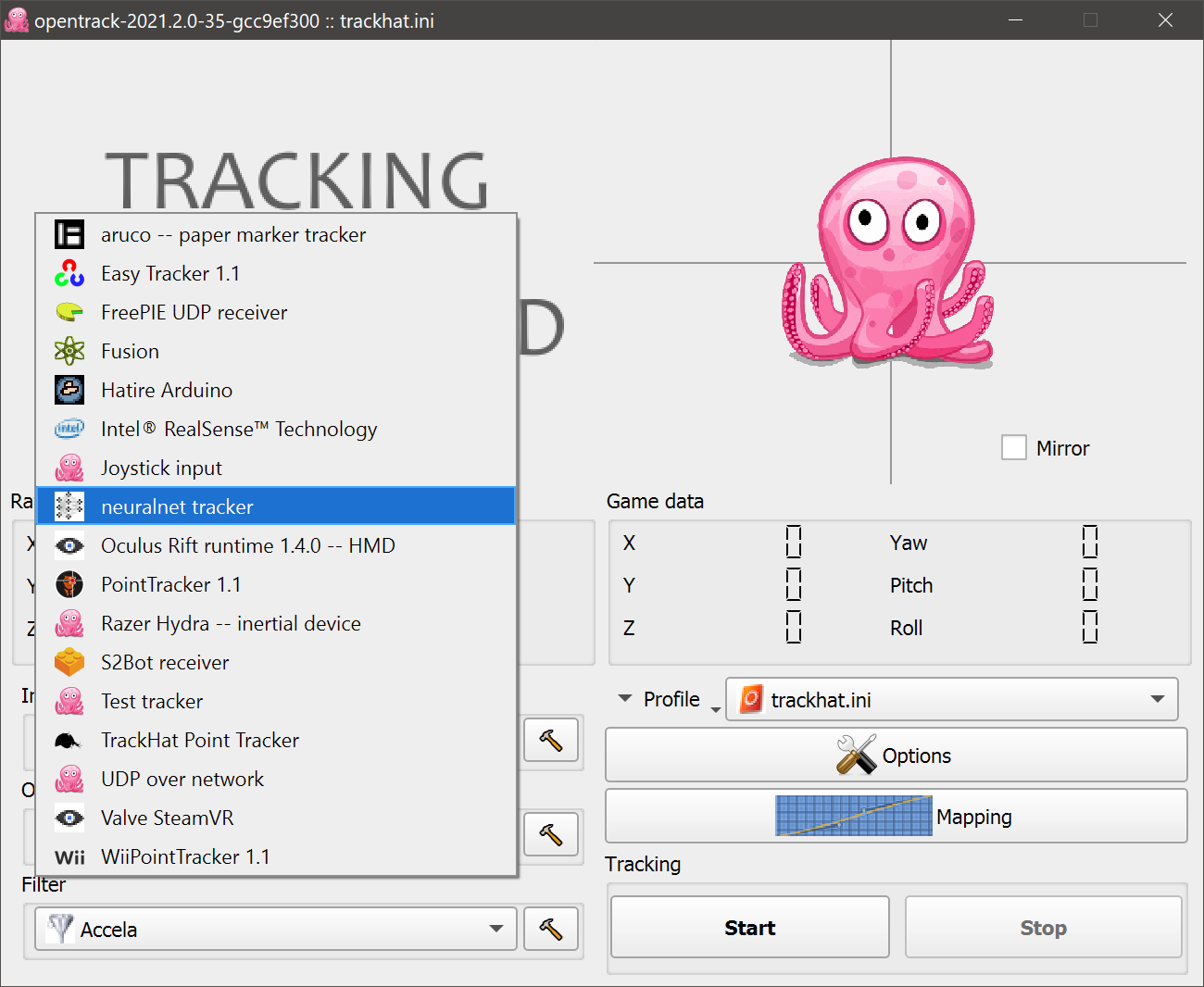Viewport: 1204px width, 987px height.
Task: Collapse the Profile section chevron
Action: click(624, 699)
